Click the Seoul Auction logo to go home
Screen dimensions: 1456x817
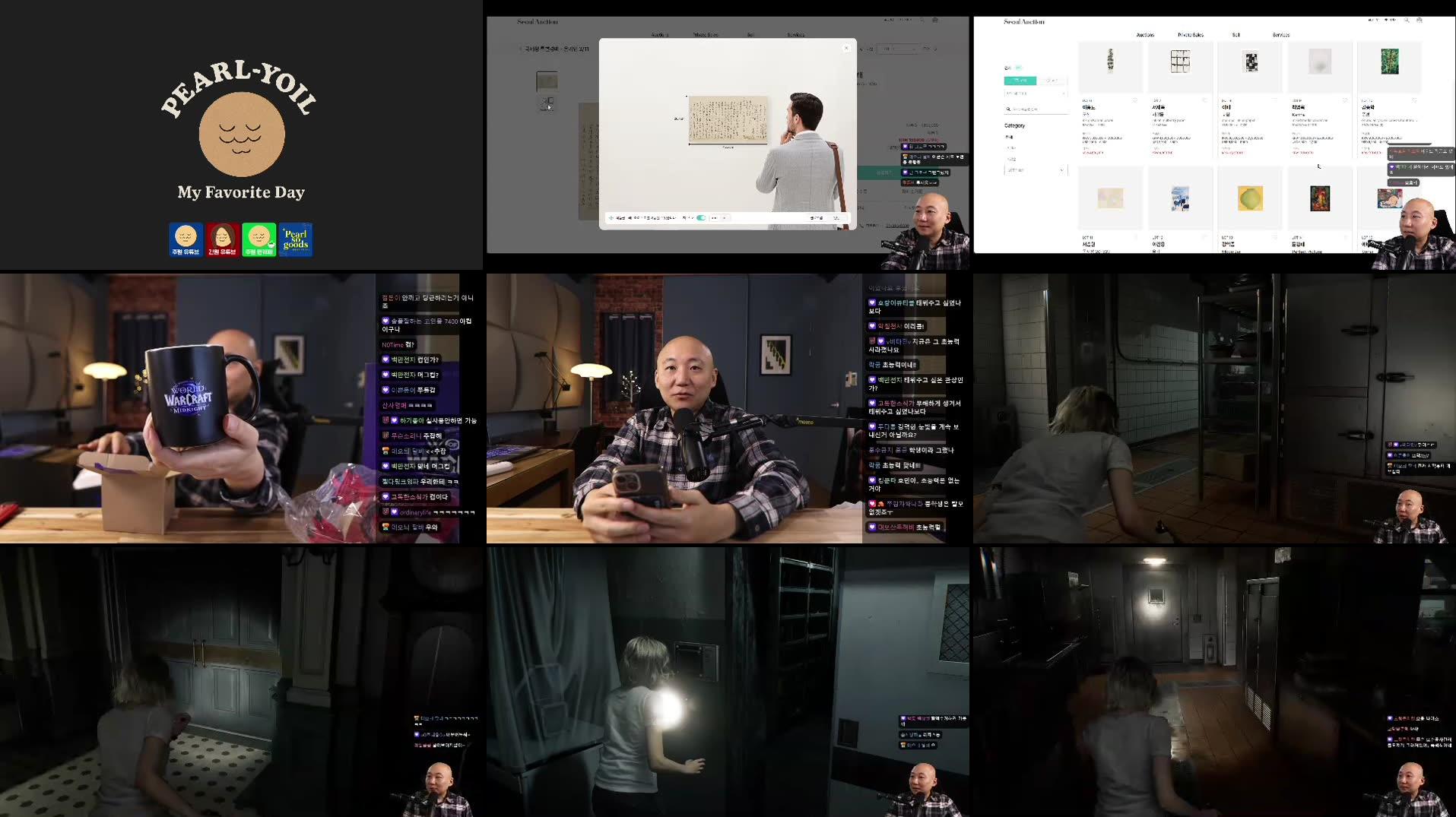(x=1023, y=21)
